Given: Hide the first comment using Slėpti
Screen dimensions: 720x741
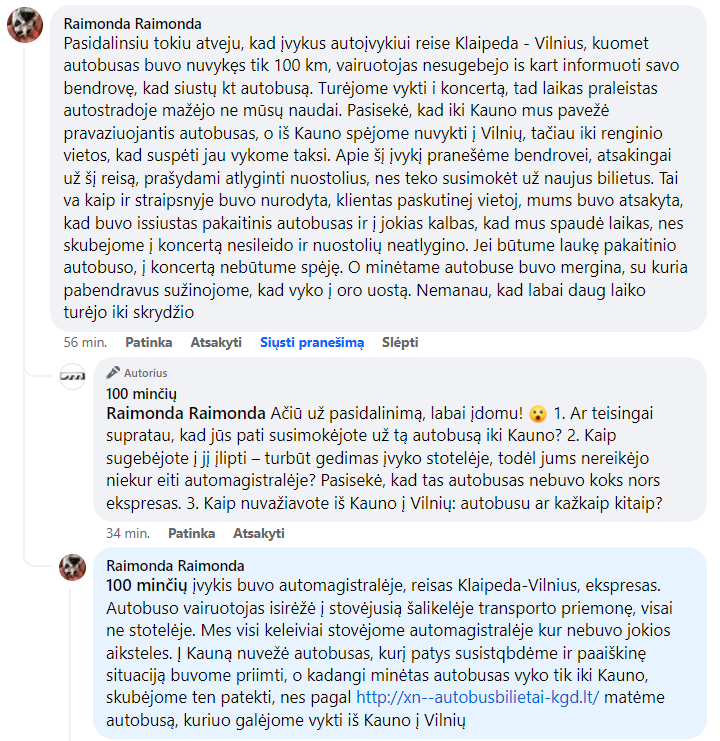Looking at the screenshot, I should coord(400,342).
